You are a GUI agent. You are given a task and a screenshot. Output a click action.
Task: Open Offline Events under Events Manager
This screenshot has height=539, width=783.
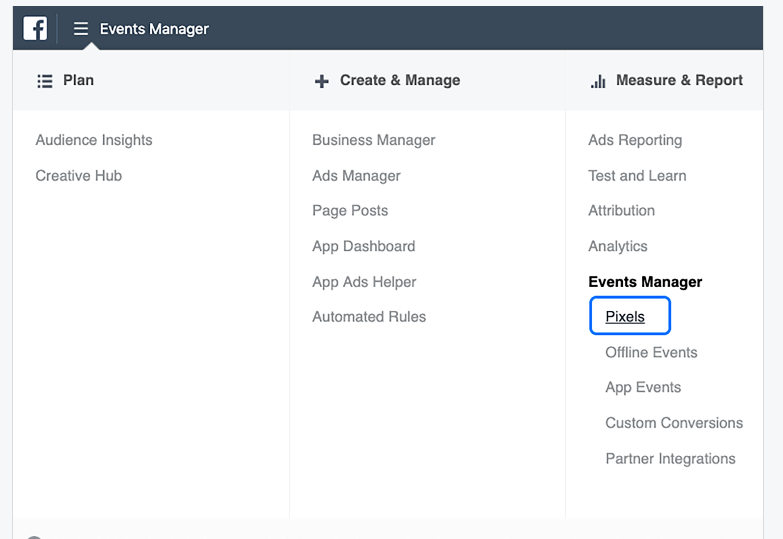click(x=651, y=353)
